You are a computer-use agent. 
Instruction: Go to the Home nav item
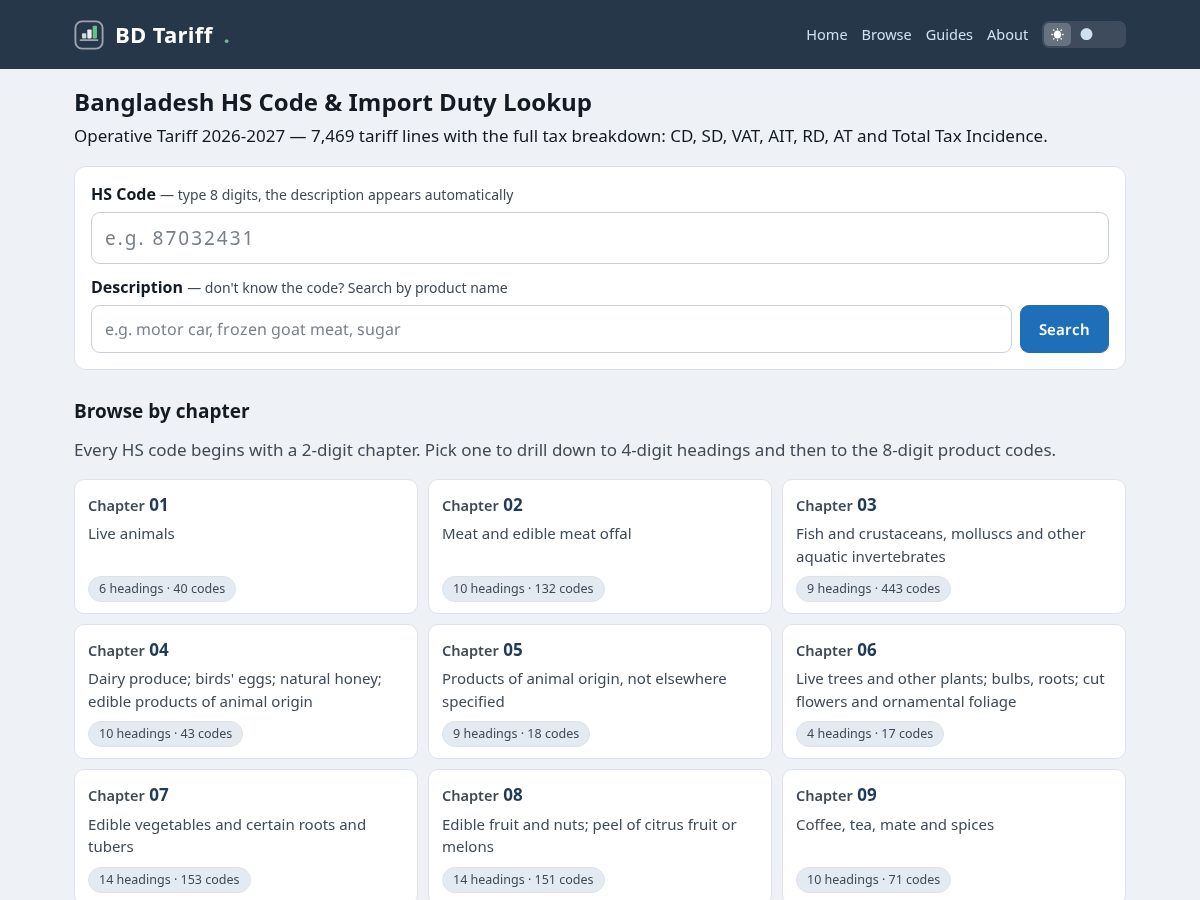pyautogui.click(x=827, y=35)
